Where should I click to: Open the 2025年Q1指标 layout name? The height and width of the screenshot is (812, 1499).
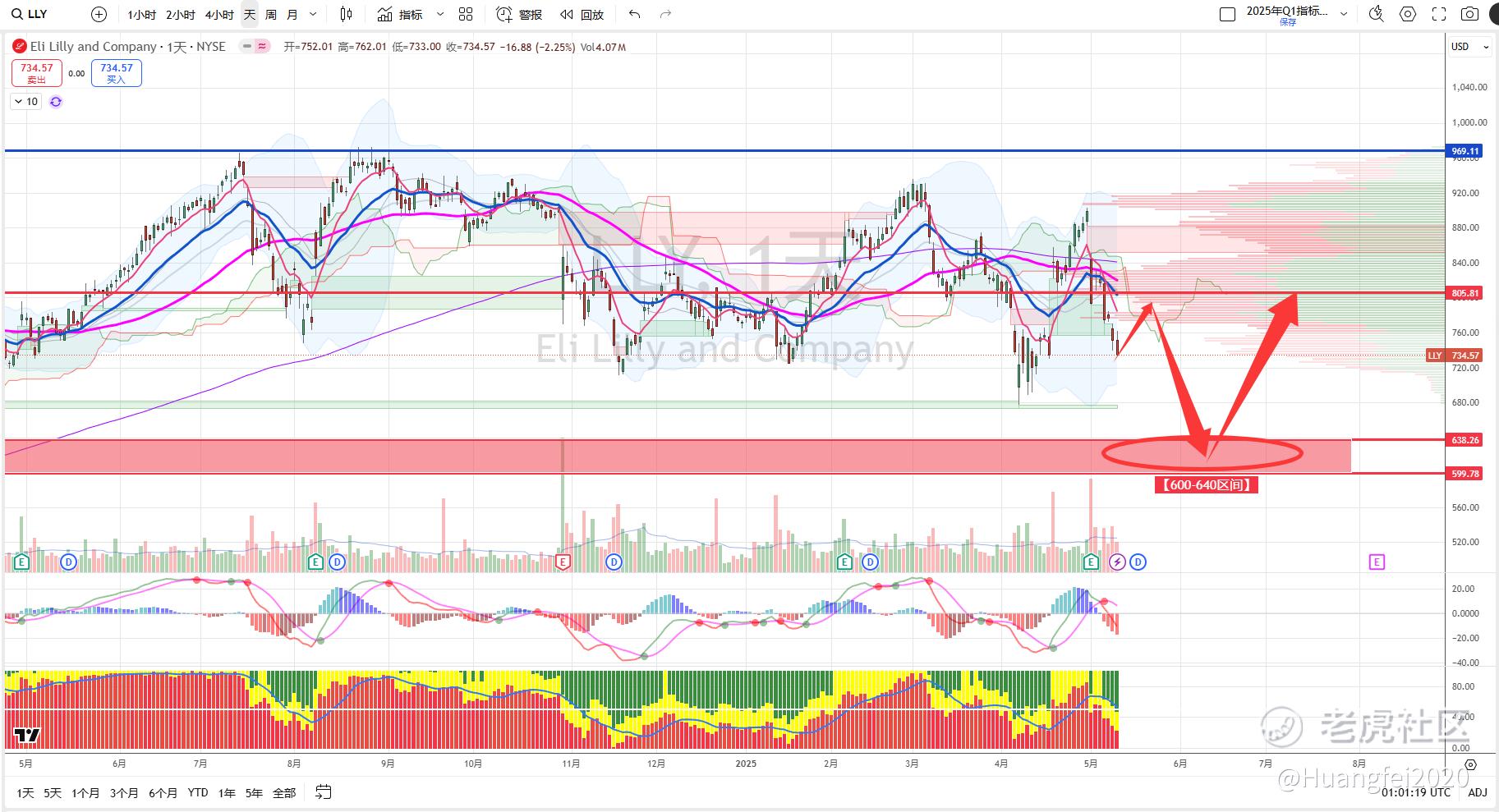tap(1287, 11)
